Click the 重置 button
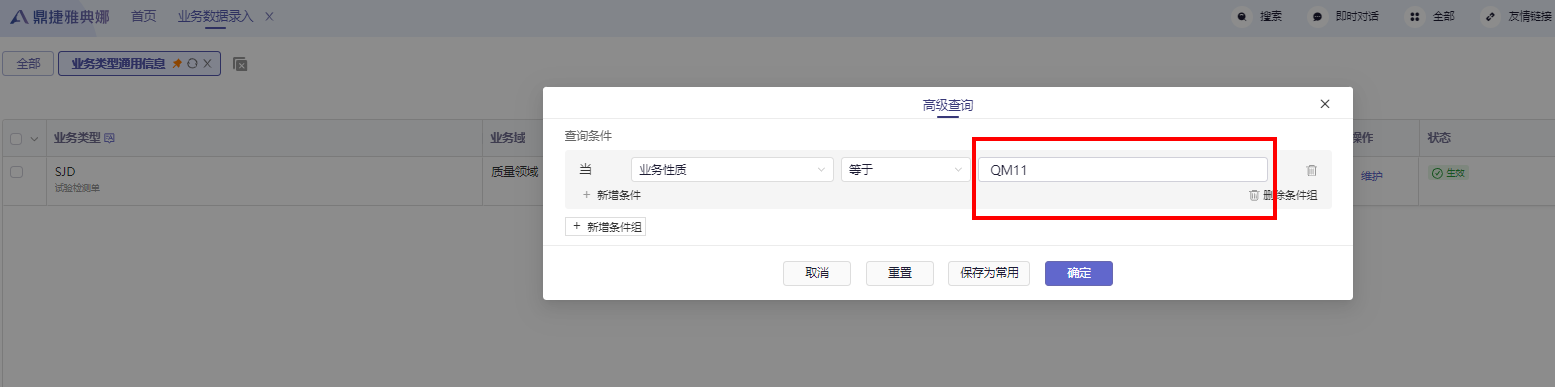 point(899,273)
